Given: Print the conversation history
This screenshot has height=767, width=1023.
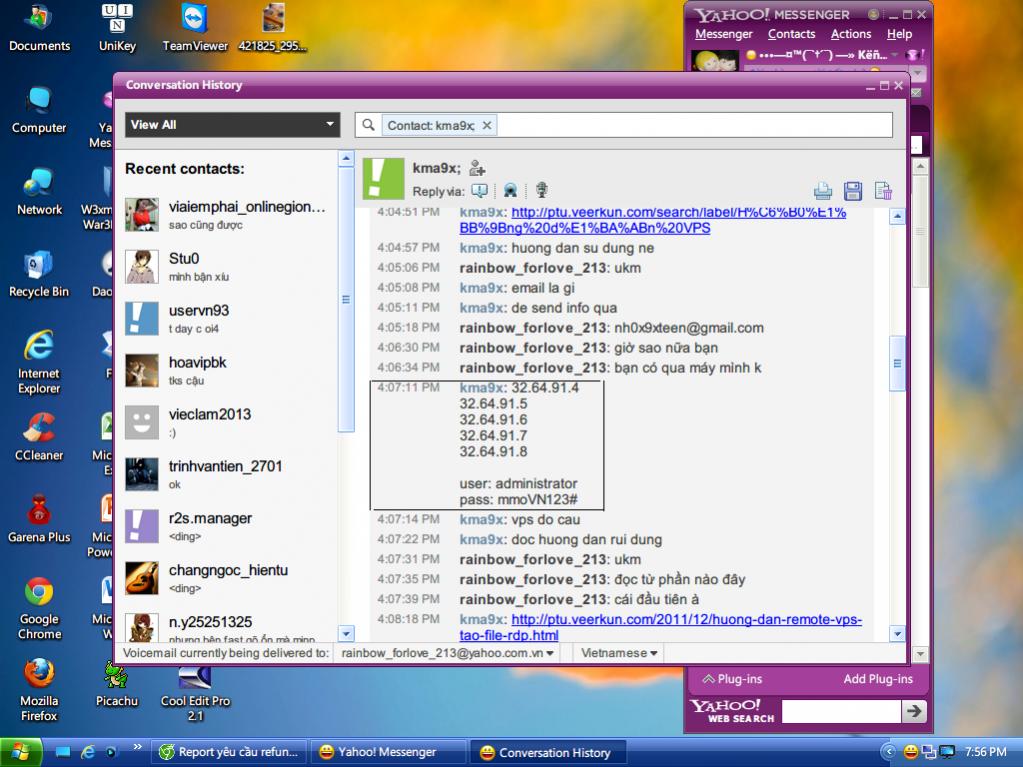Looking at the screenshot, I should (x=823, y=190).
